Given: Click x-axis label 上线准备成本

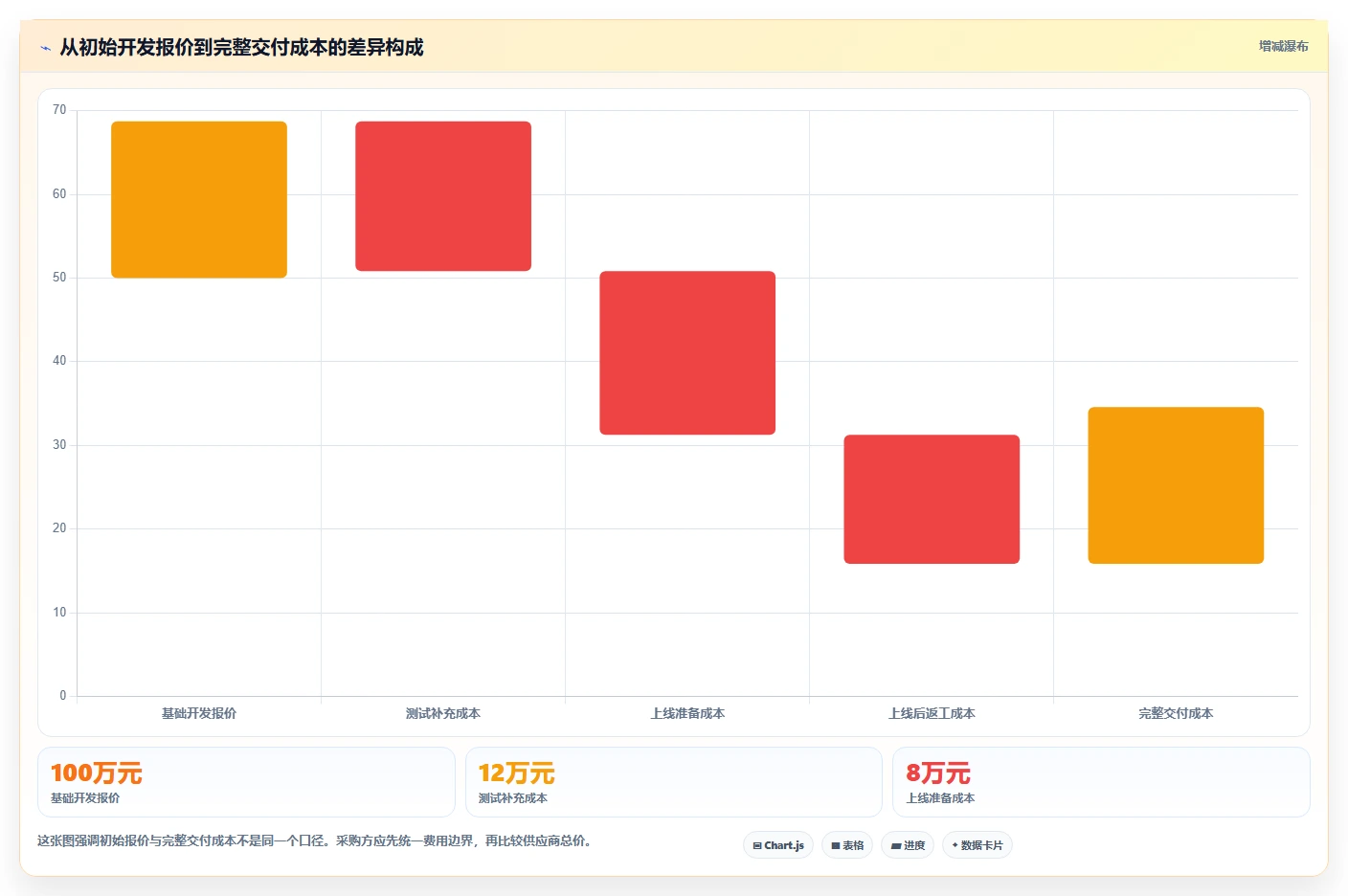Looking at the screenshot, I should pyautogui.click(x=687, y=713).
